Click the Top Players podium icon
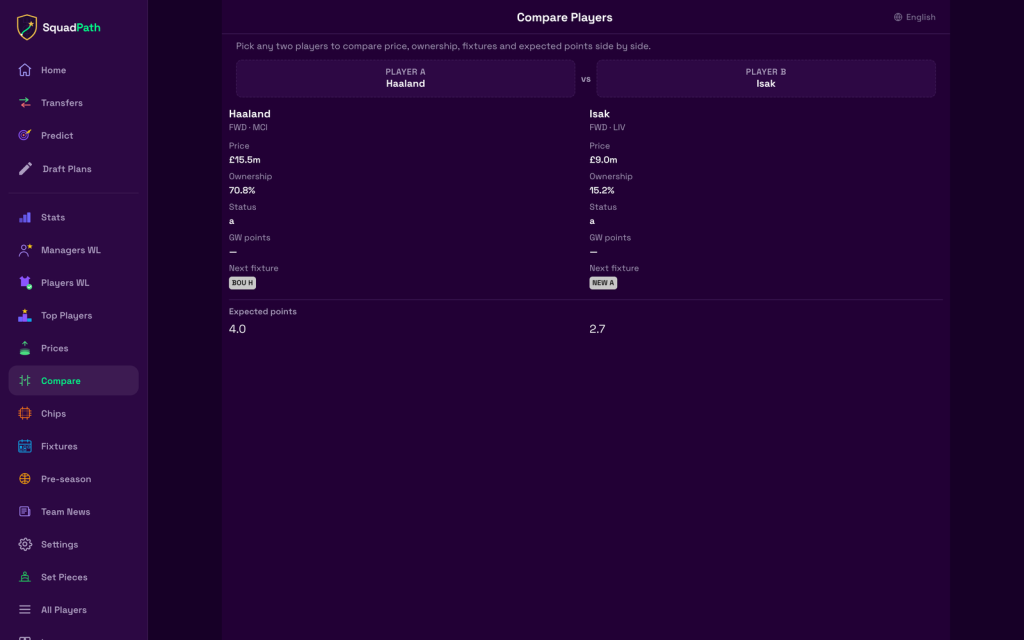 pyautogui.click(x=25, y=315)
